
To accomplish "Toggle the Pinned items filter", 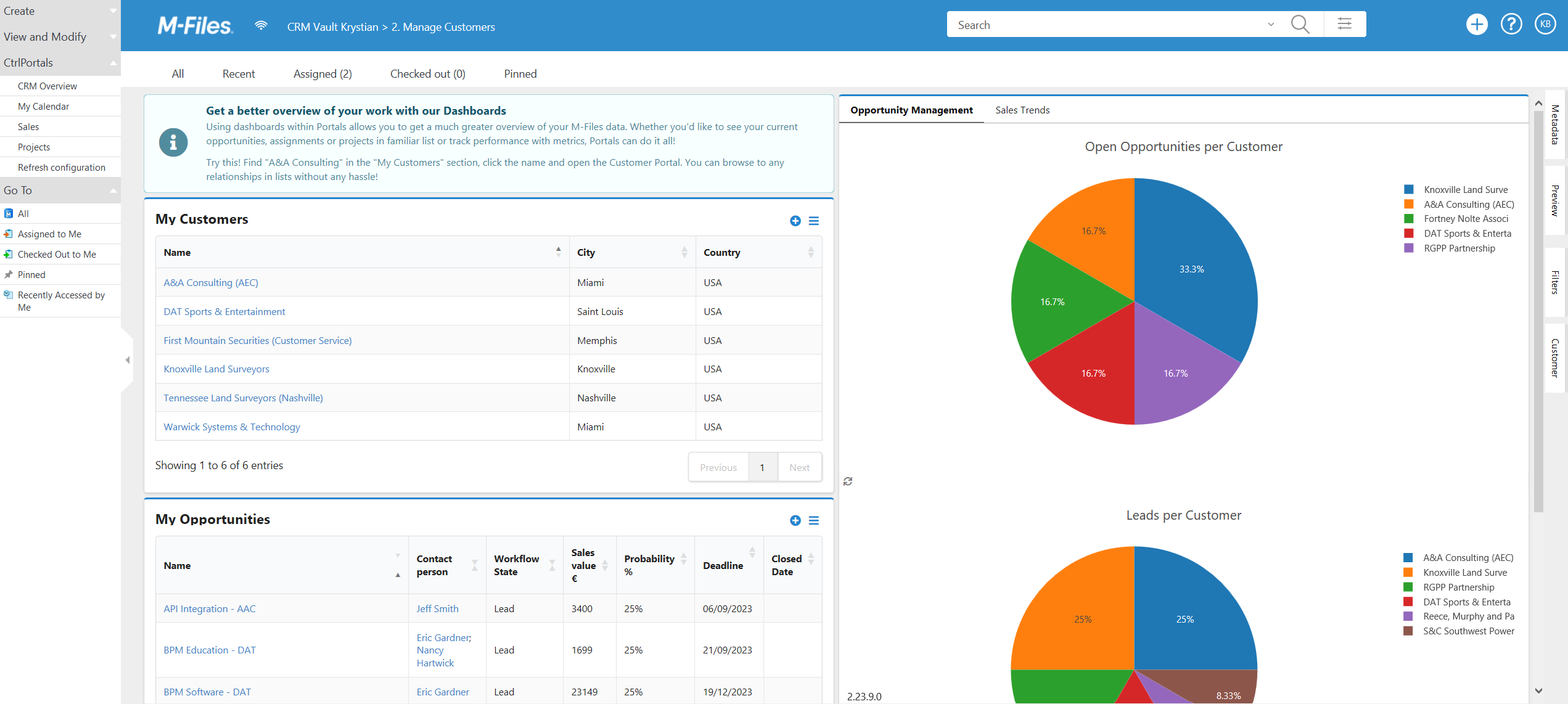I will pyautogui.click(x=519, y=73).
